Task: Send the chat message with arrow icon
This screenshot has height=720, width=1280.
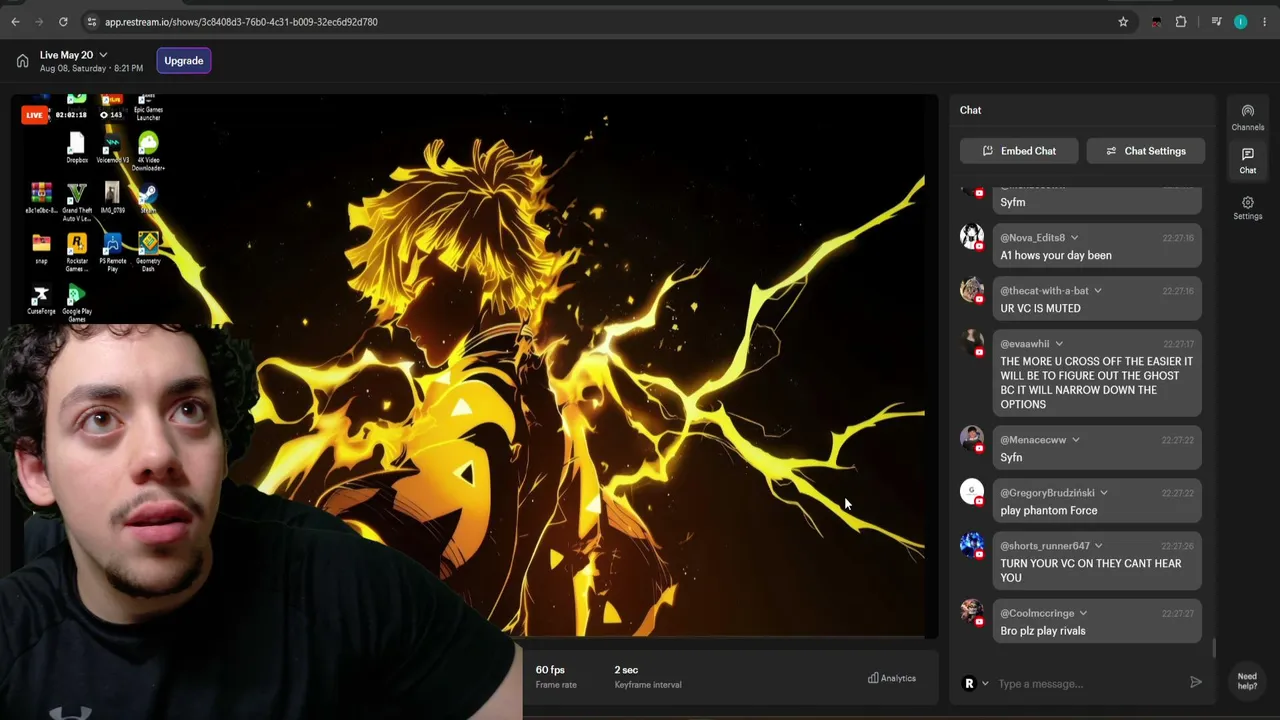Action: point(1196,683)
